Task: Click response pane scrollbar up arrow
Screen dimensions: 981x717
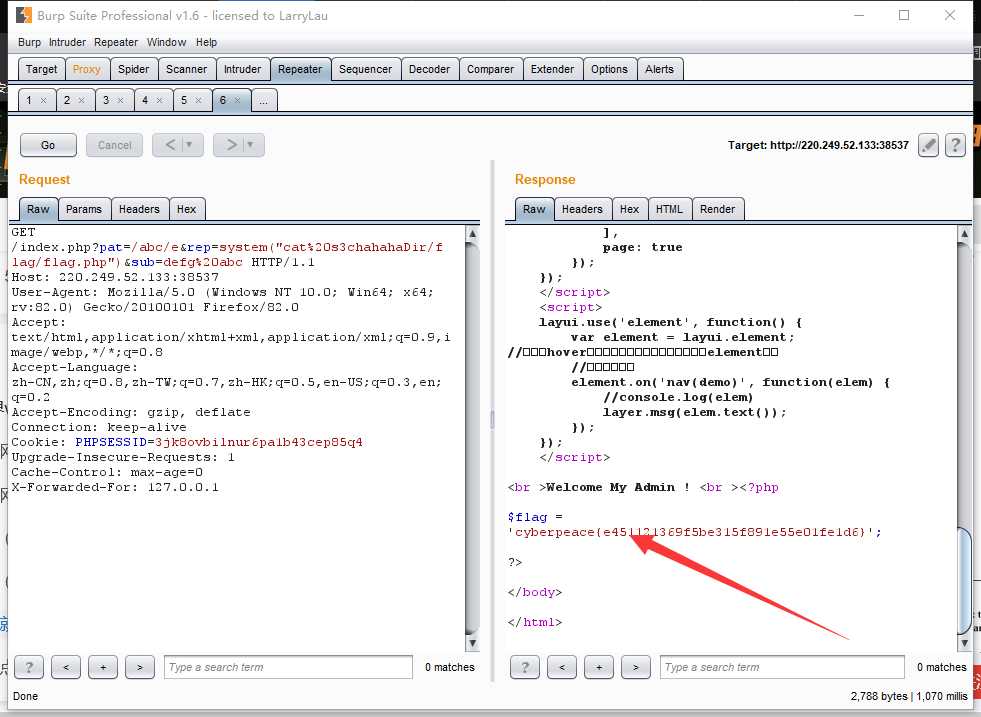Action: click(x=964, y=234)
